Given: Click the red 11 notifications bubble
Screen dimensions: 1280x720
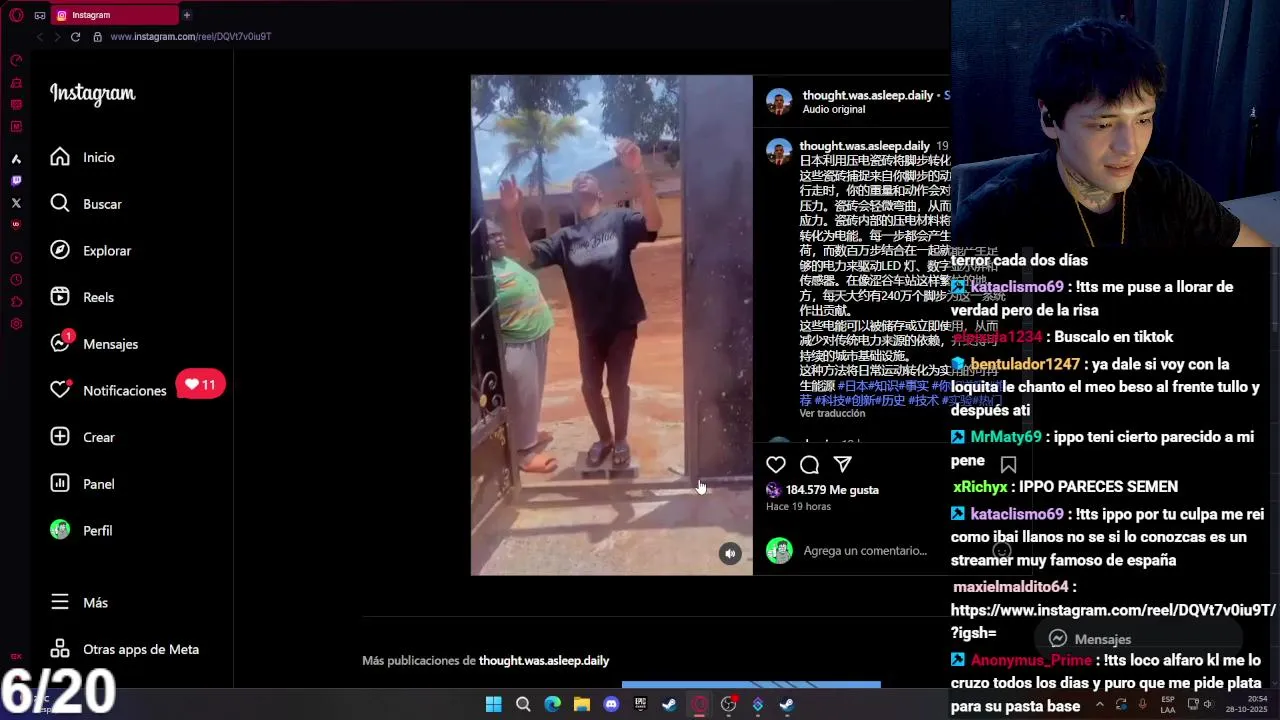Looking at the screenshot, I should [200, 384].
